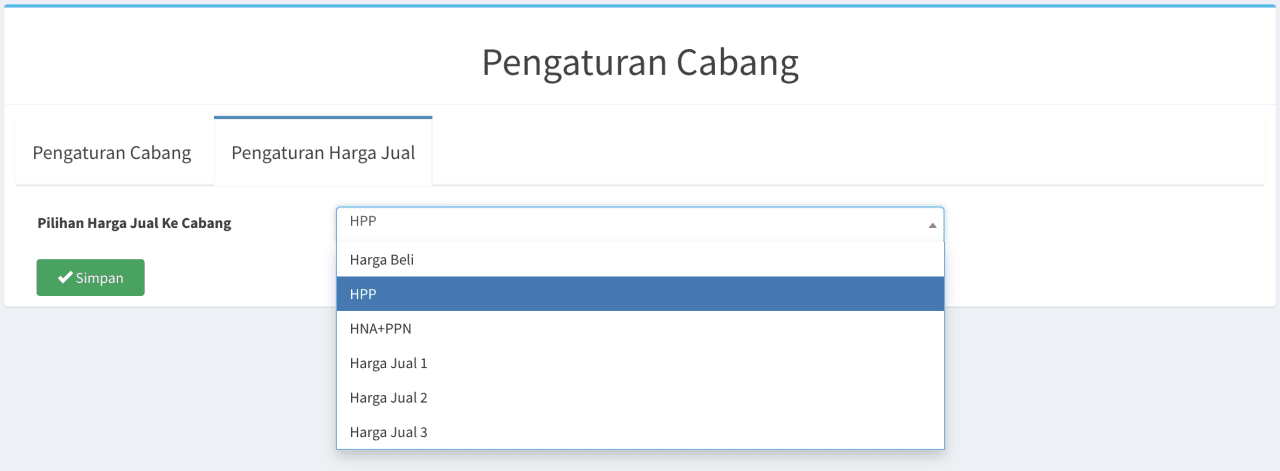Save settings with the Simpan button
Screen dimensions: 1280x471
coord(91,278)
